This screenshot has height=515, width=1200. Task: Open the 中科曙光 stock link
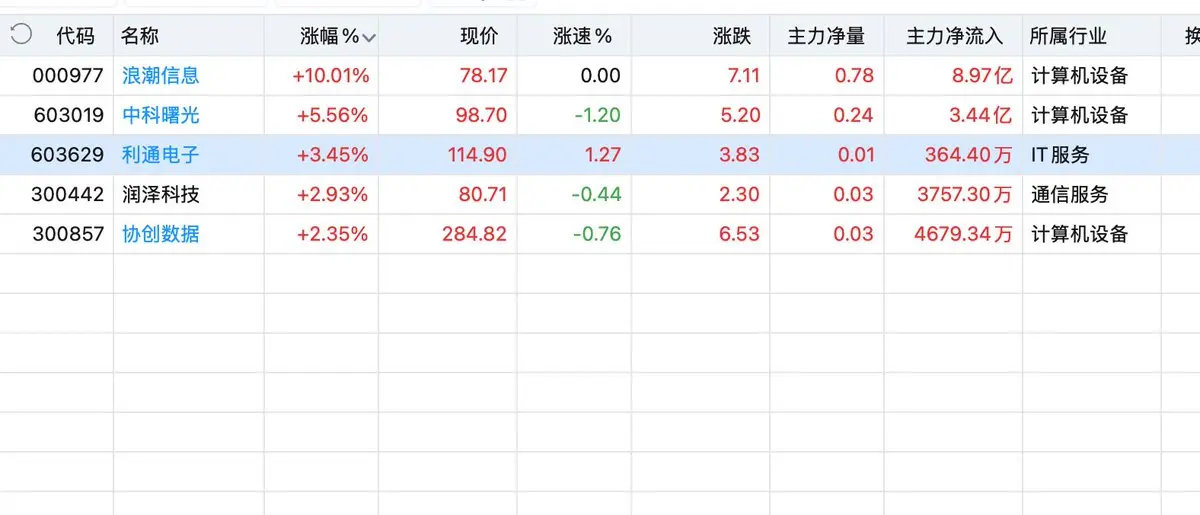coord(161,115)
